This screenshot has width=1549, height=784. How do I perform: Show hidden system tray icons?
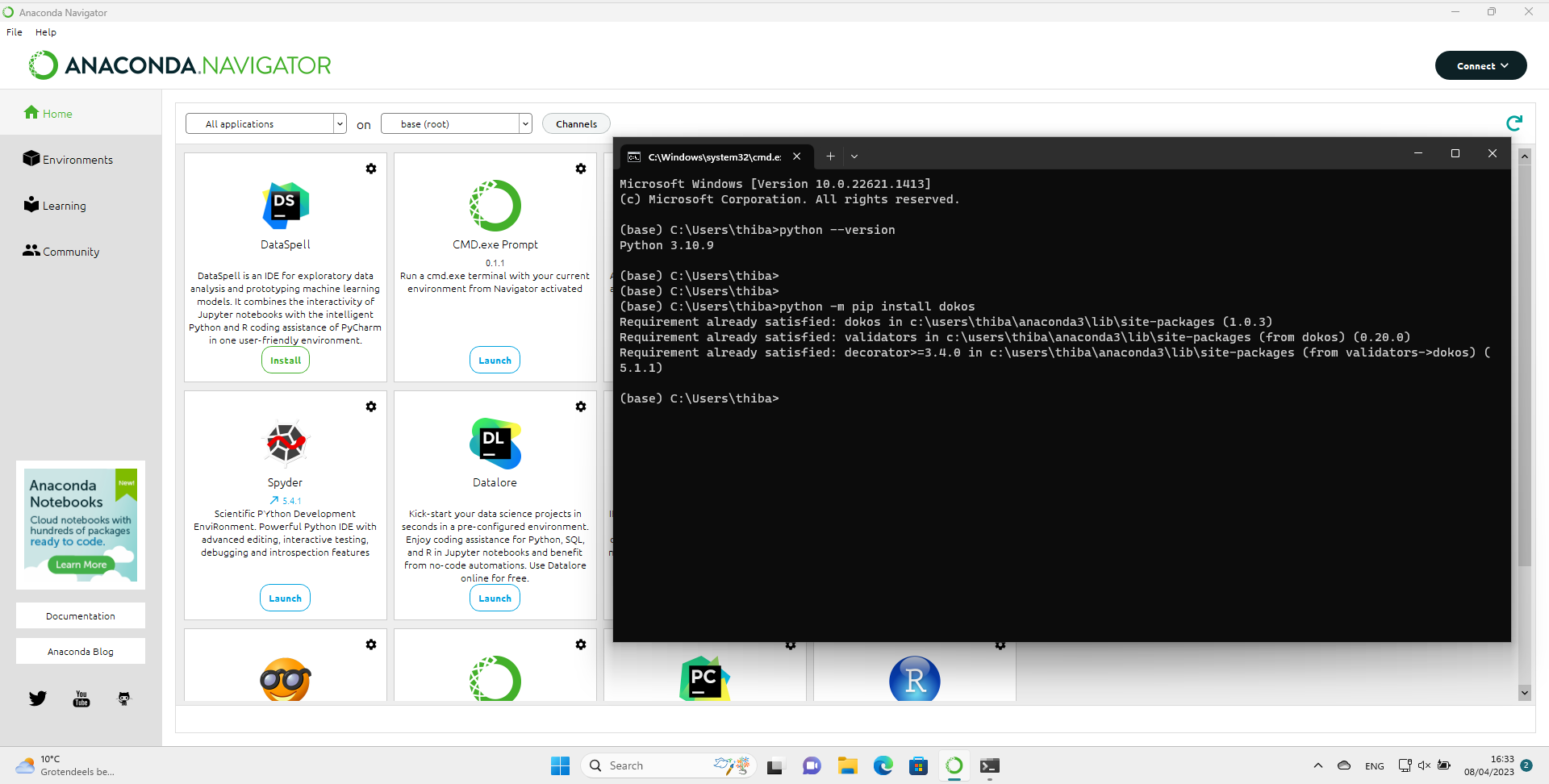tap(1318, 765)
